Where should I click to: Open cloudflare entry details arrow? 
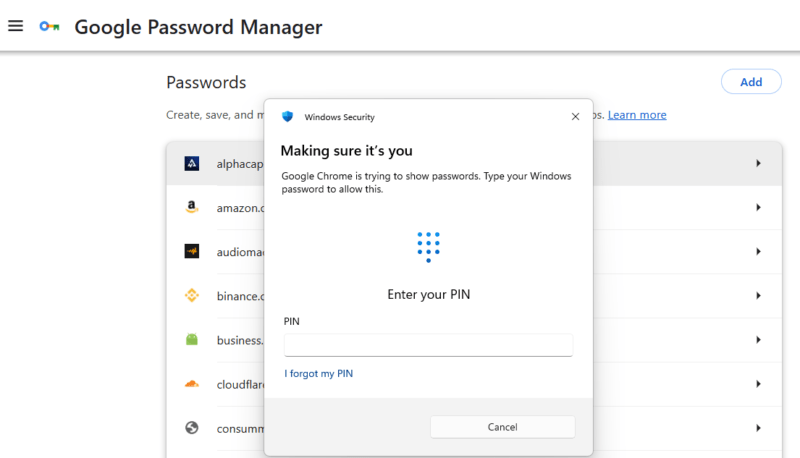758,383
